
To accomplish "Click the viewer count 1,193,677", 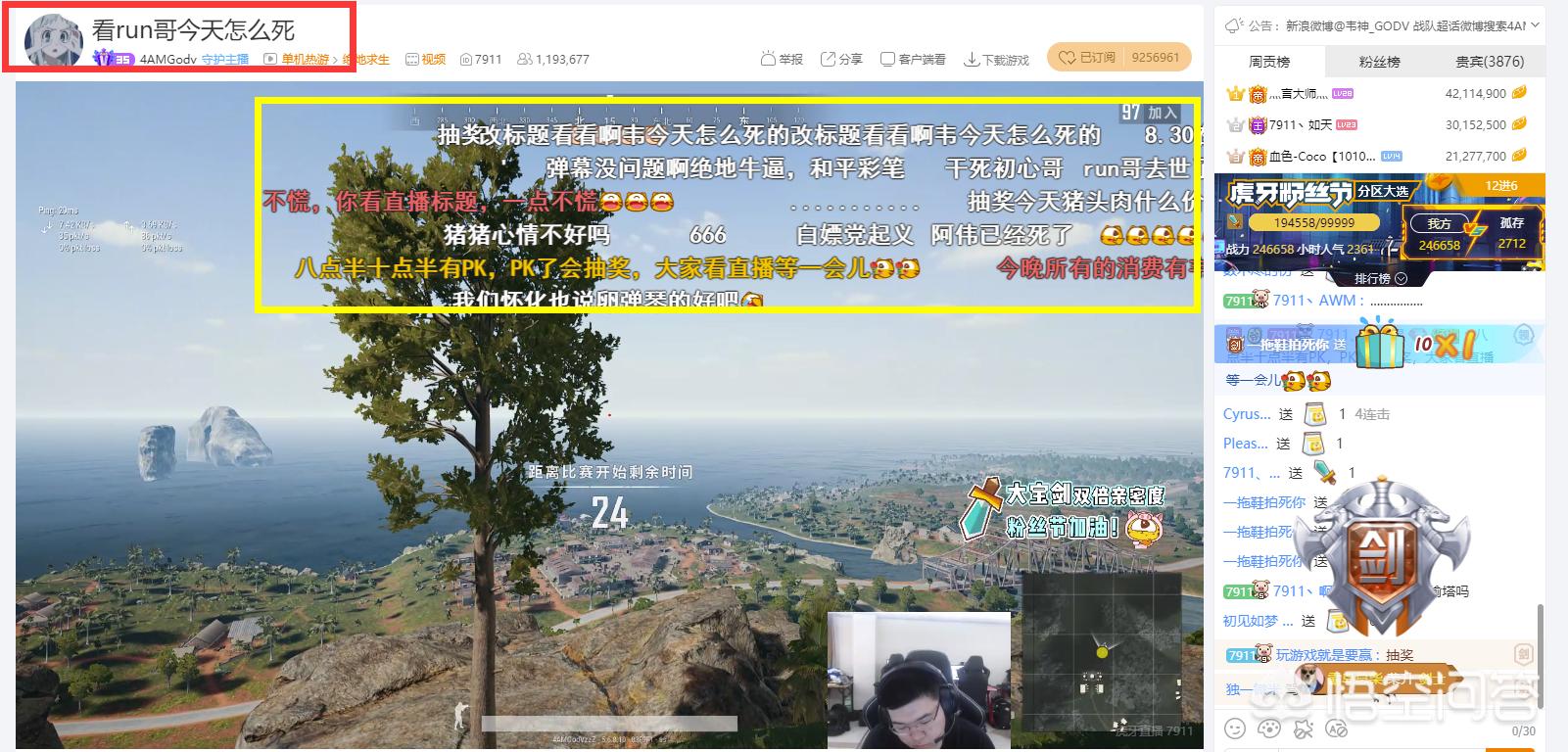I will coord(553,60).
